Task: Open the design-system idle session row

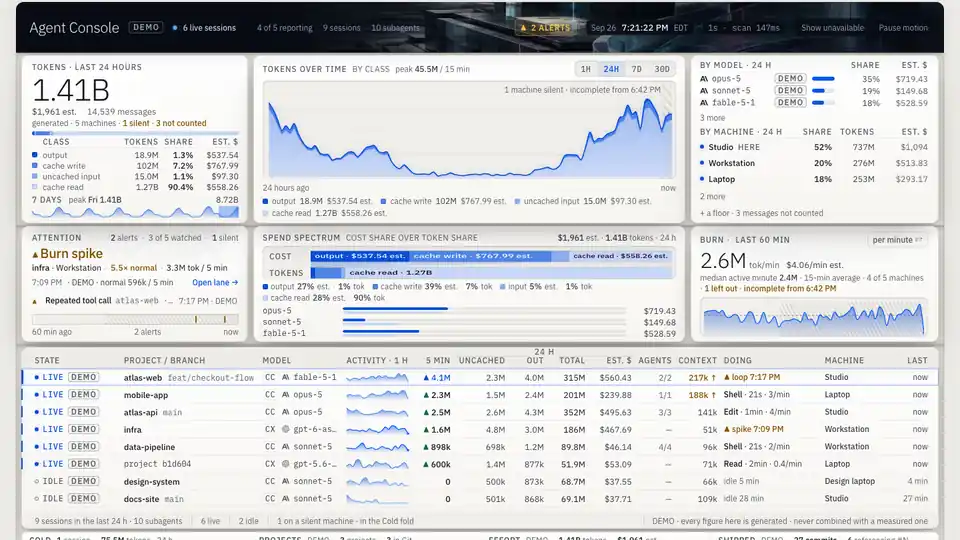Action: click(479, 481)
